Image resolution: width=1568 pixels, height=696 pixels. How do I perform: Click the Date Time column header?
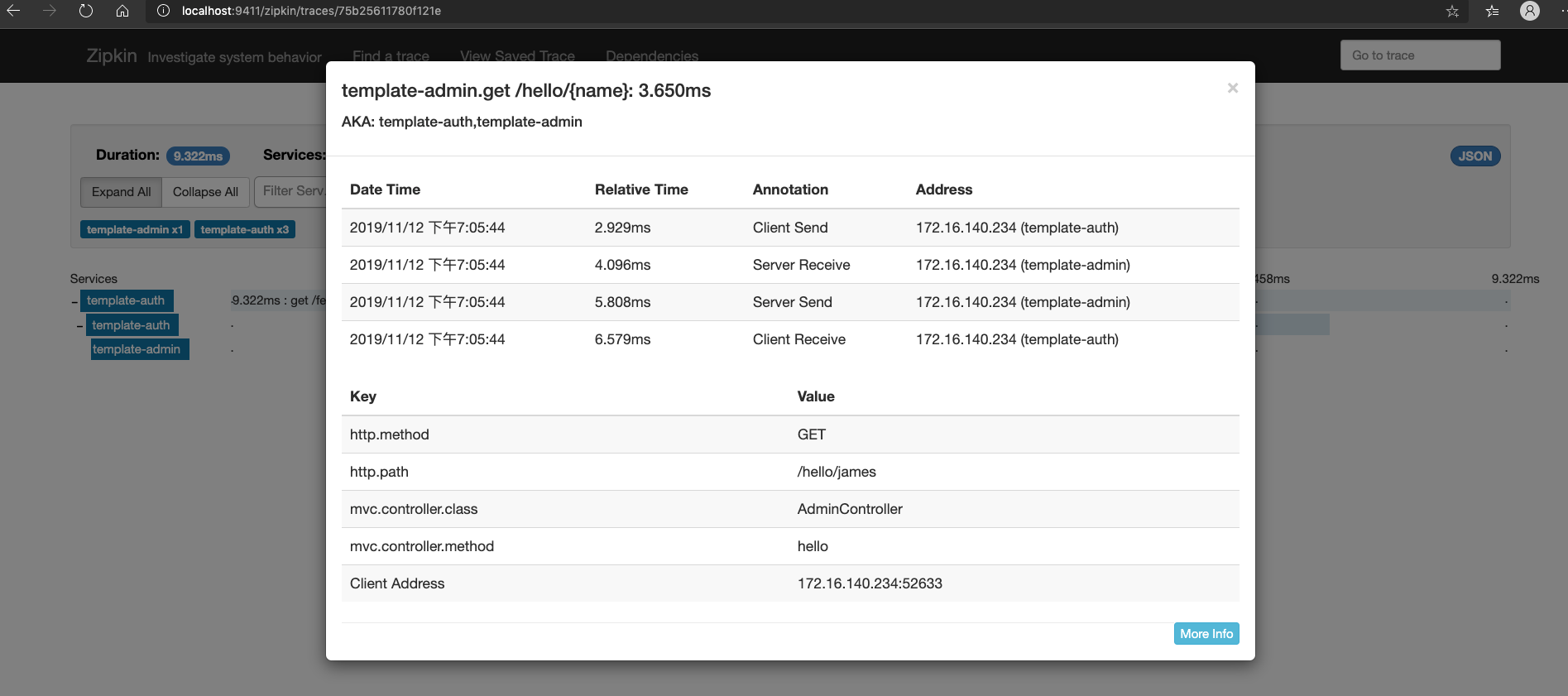click(x=385, y=190)
